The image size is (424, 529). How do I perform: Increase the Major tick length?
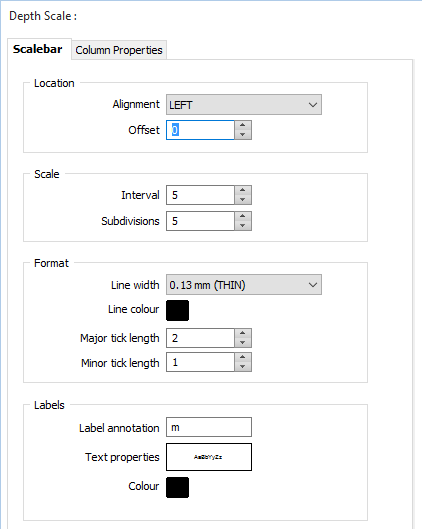coord(243,333)
